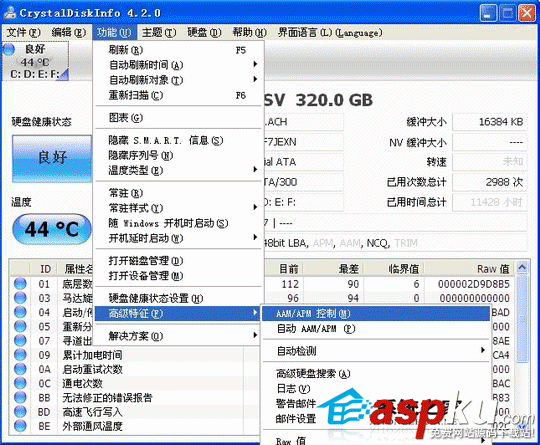Expand the 自动刷新对象(T) submenu
Viewport: 540px width, 445px height.
pyautogui.click(x=178, y=80)
